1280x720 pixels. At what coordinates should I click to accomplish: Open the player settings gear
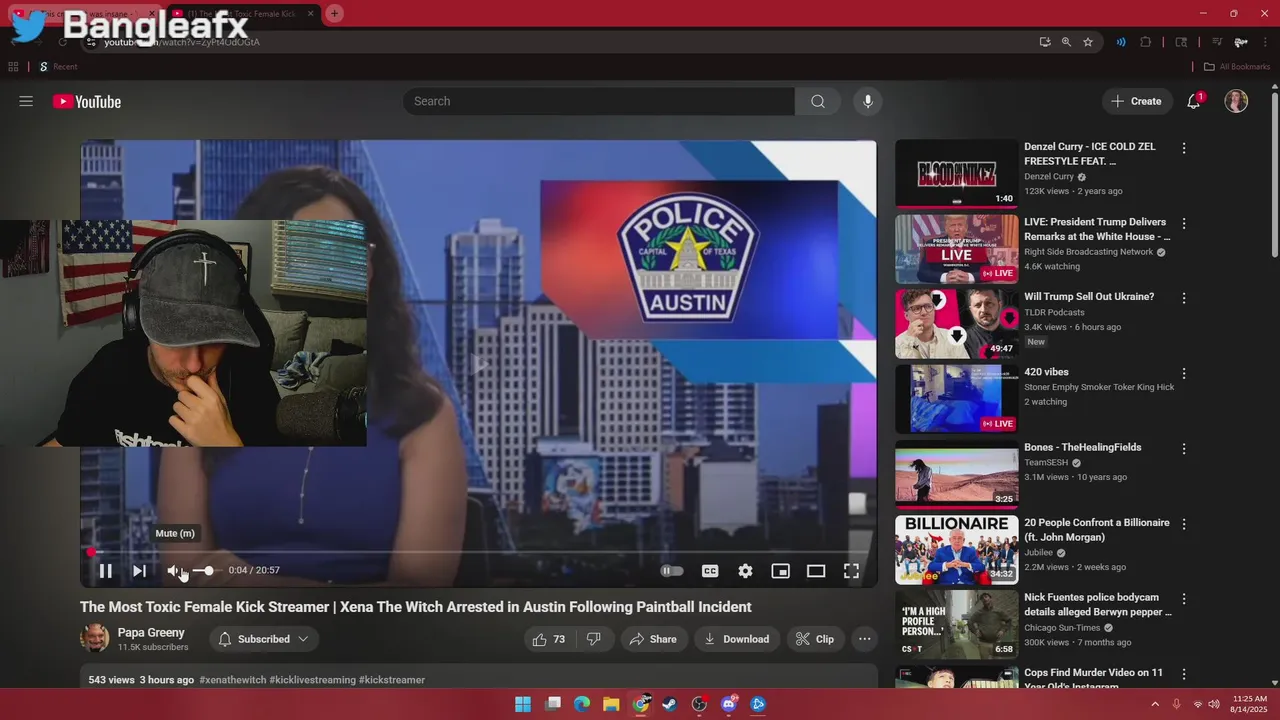click(745, 571)
